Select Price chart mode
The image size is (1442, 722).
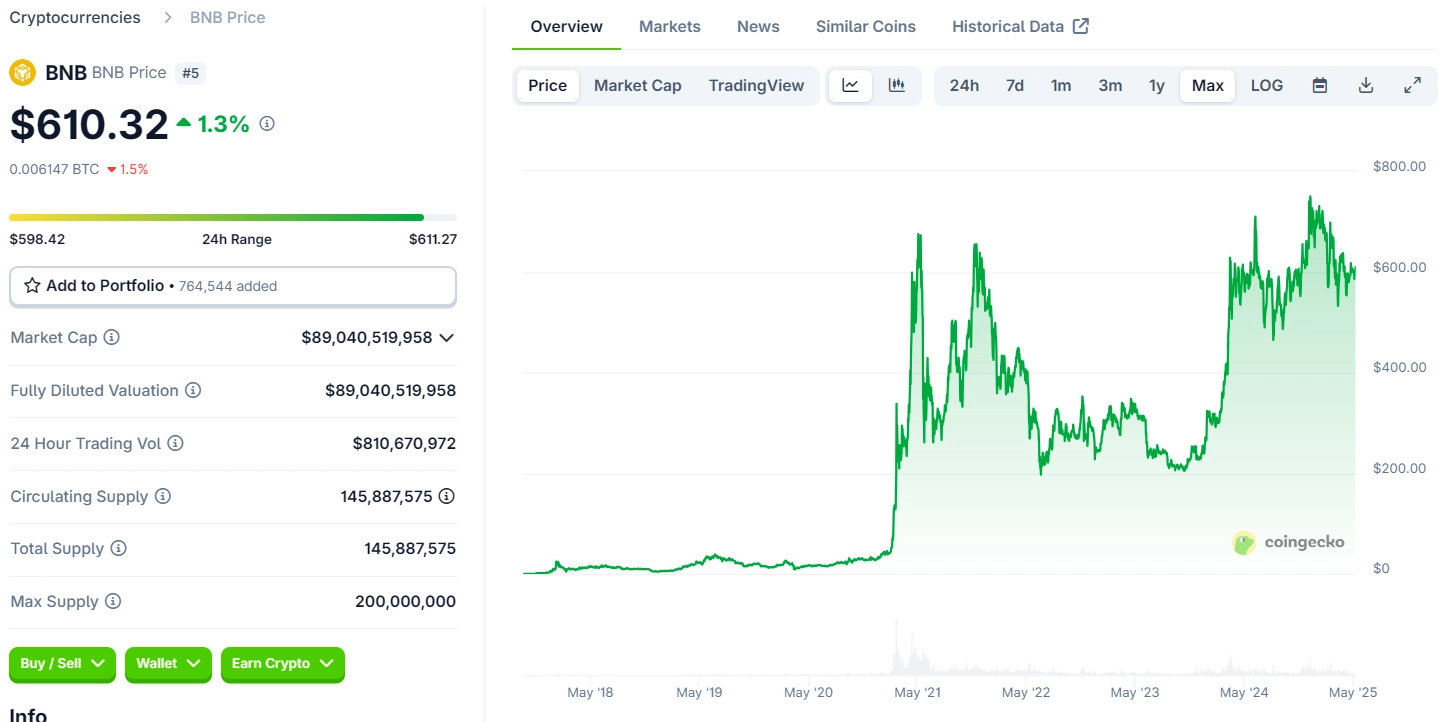click(x=548, y=86)
